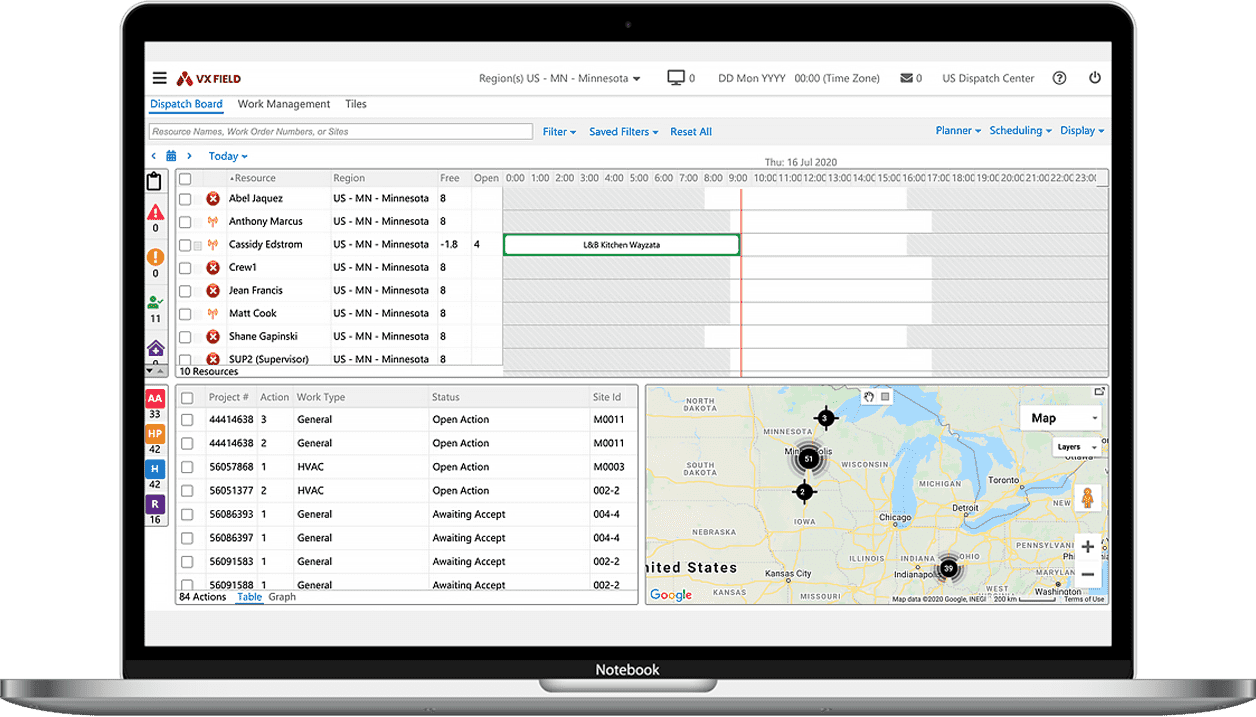Screen dimensions: 1256x717
Task: Open the envelope messages icon
Action: tap(907, 78)
